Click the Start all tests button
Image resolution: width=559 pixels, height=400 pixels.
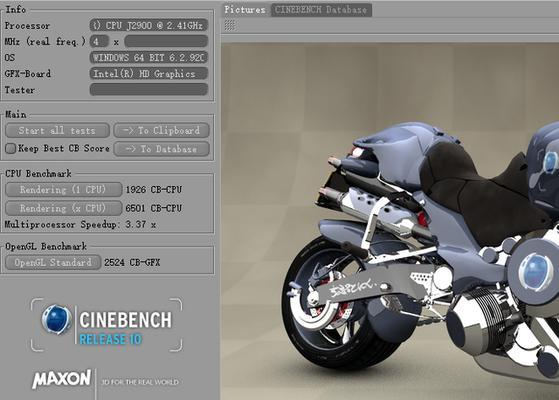(x=57, y=130)
